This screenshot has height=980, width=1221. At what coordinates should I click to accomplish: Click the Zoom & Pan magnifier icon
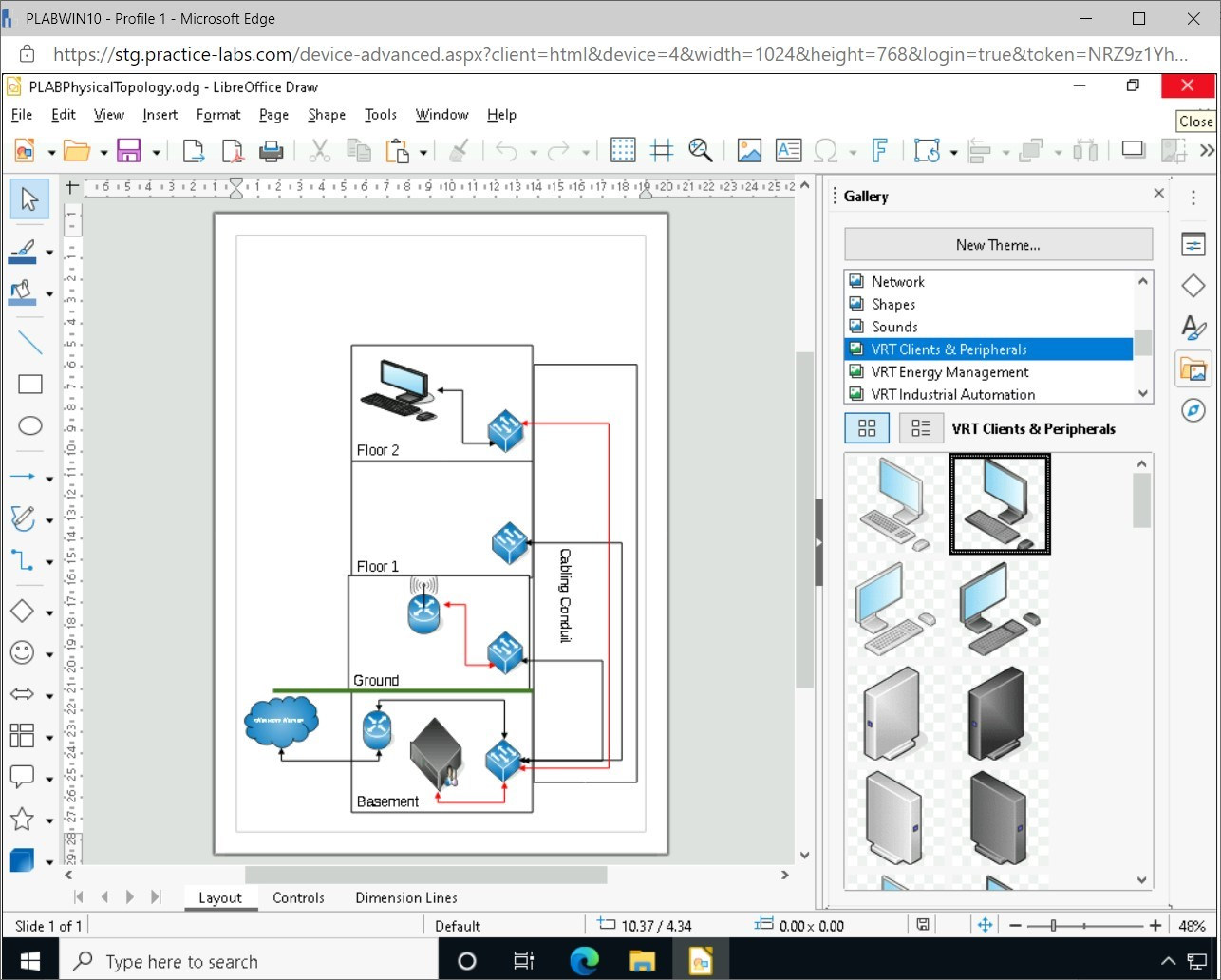click(701, 151)
